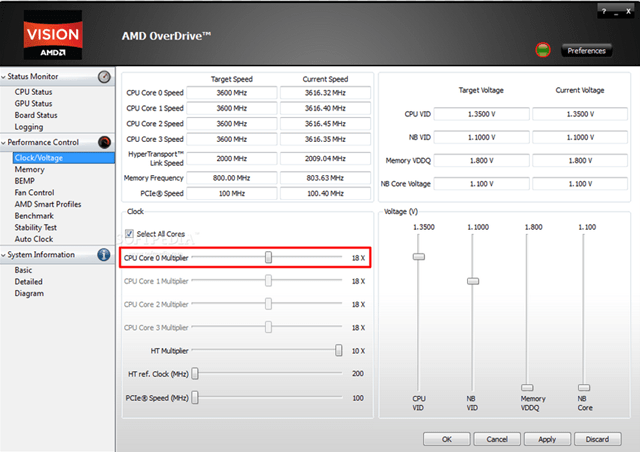
Task: Open the BEMP page
Action: click(x=24, y=181)
